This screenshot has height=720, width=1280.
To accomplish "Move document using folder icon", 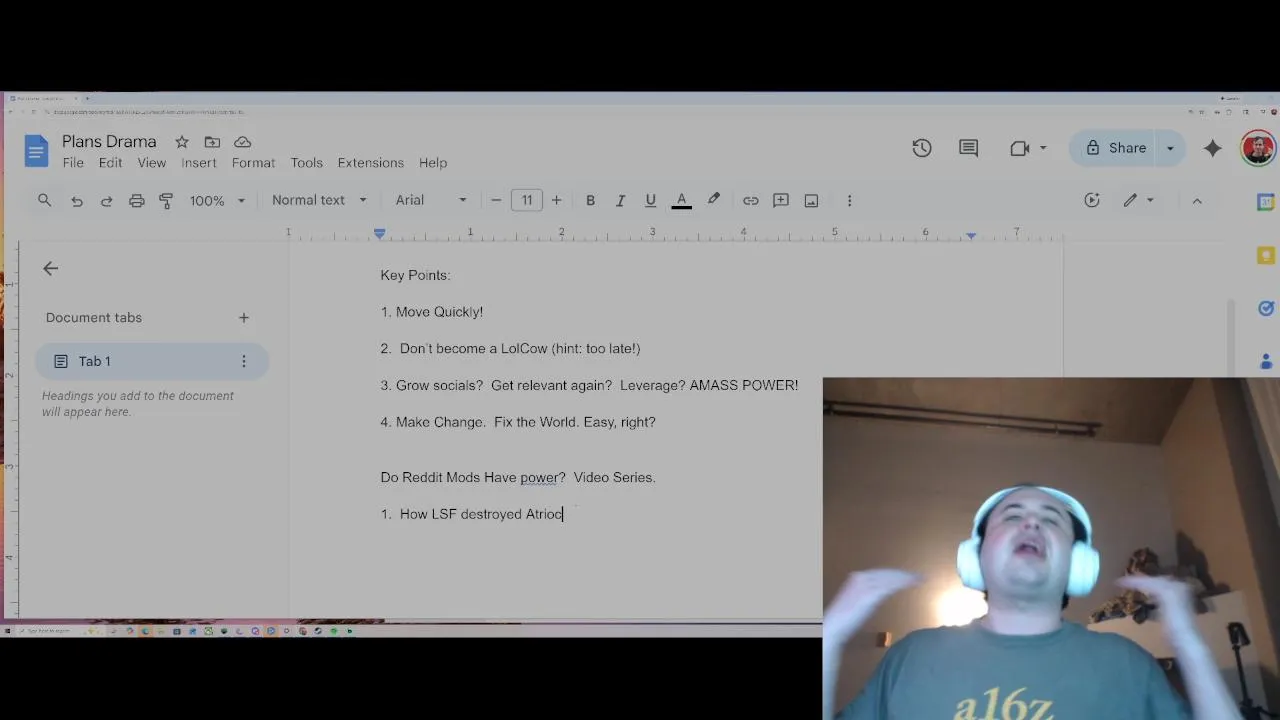I will [212, 142].
